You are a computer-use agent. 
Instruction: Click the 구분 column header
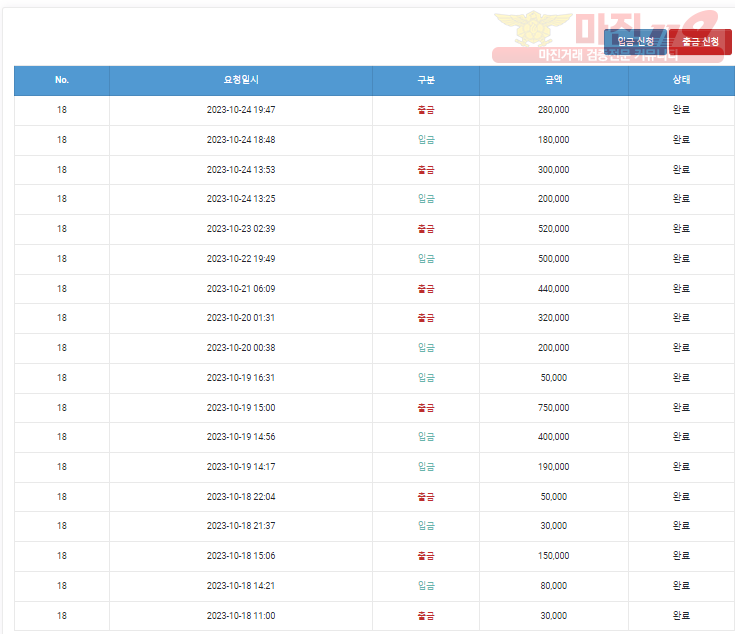pyautogui.click(x=426, y=80)
